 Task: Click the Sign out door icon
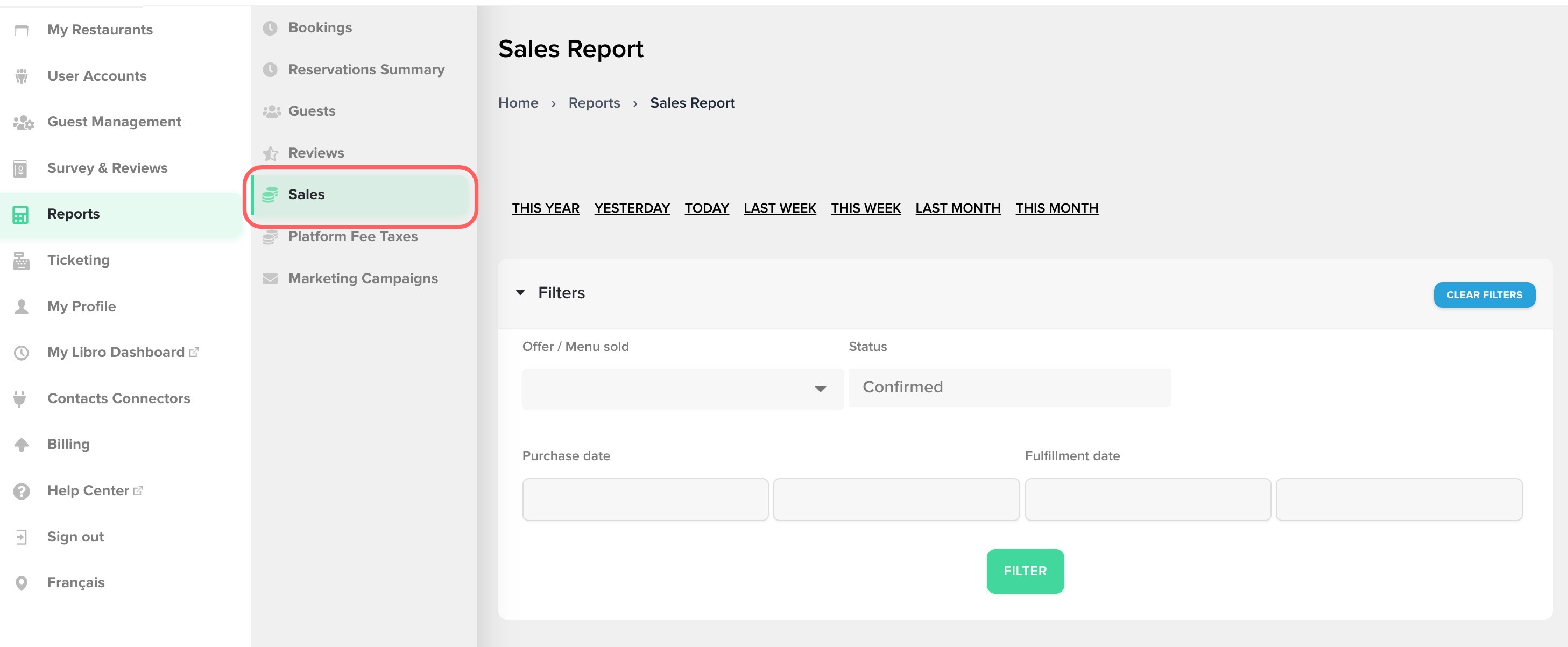pyautogui.click(x=22, y=537)
